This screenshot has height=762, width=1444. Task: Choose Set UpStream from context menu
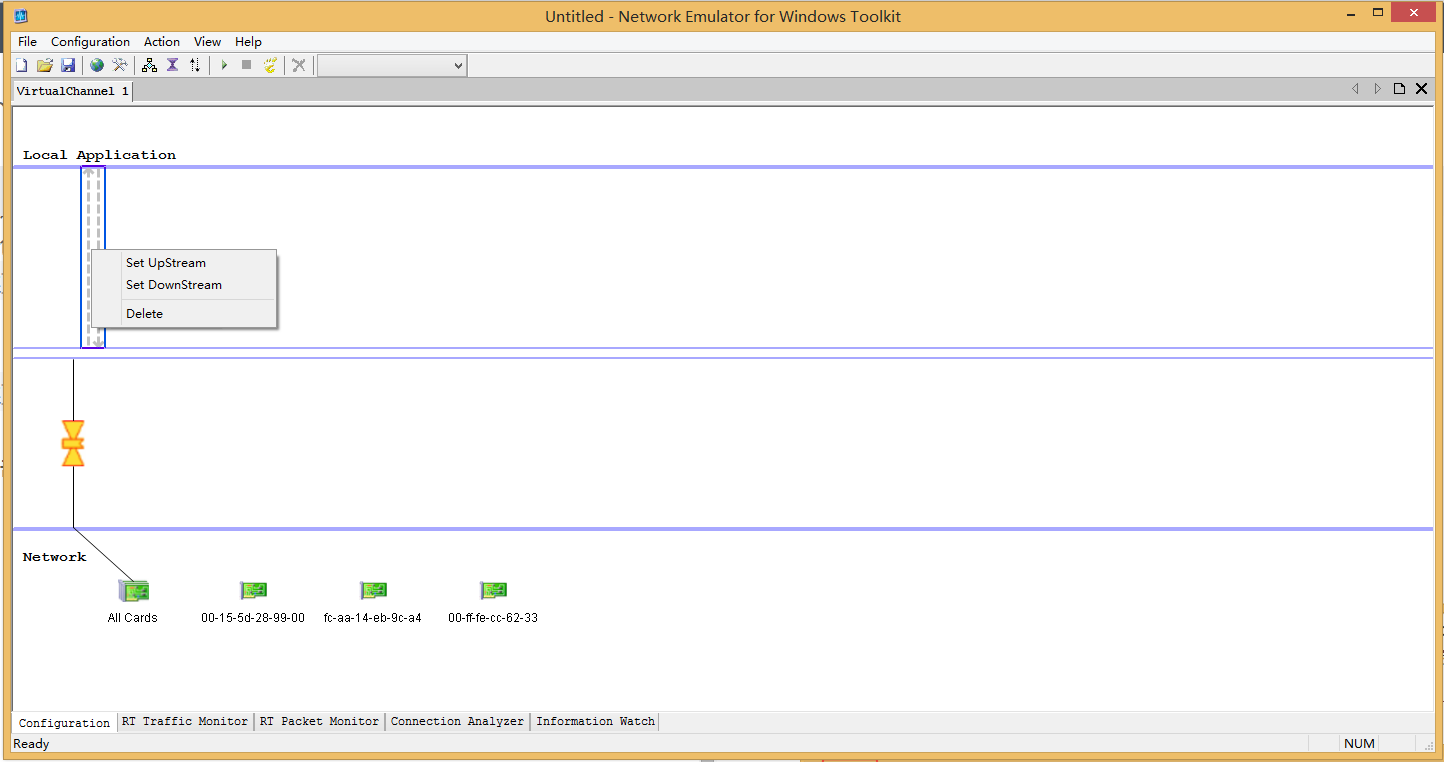coord(166,263)
